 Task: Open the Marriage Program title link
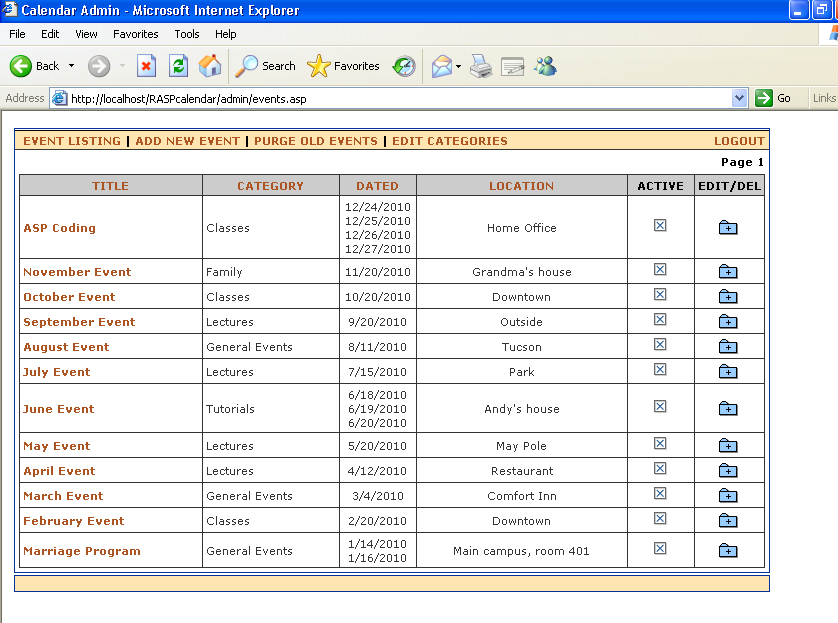point(82,551)
